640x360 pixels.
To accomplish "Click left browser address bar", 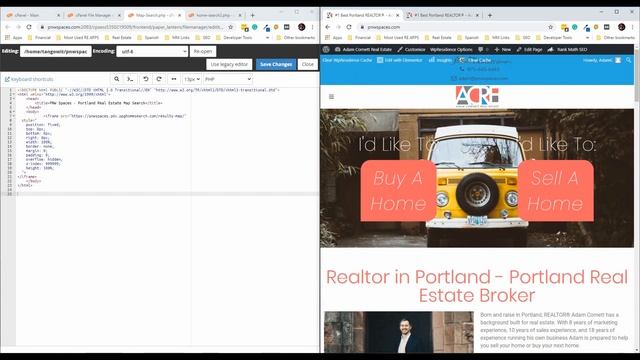I will [135, 27].
